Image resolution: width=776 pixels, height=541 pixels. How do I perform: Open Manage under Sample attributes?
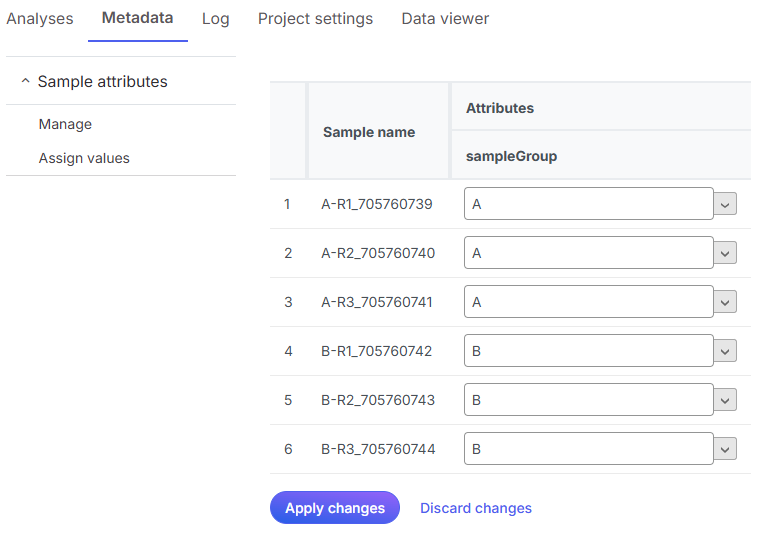(65, 124)
